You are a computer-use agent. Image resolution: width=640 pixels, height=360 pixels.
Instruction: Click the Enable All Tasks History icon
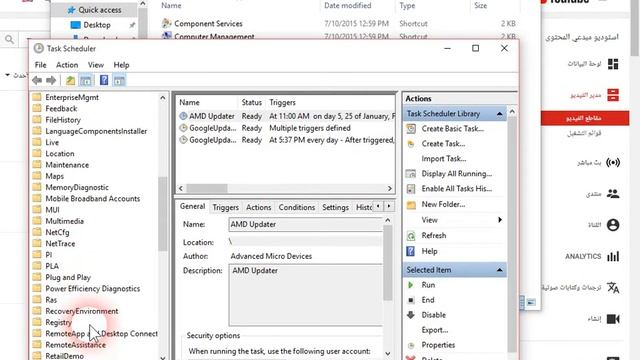tap(411, 189)
